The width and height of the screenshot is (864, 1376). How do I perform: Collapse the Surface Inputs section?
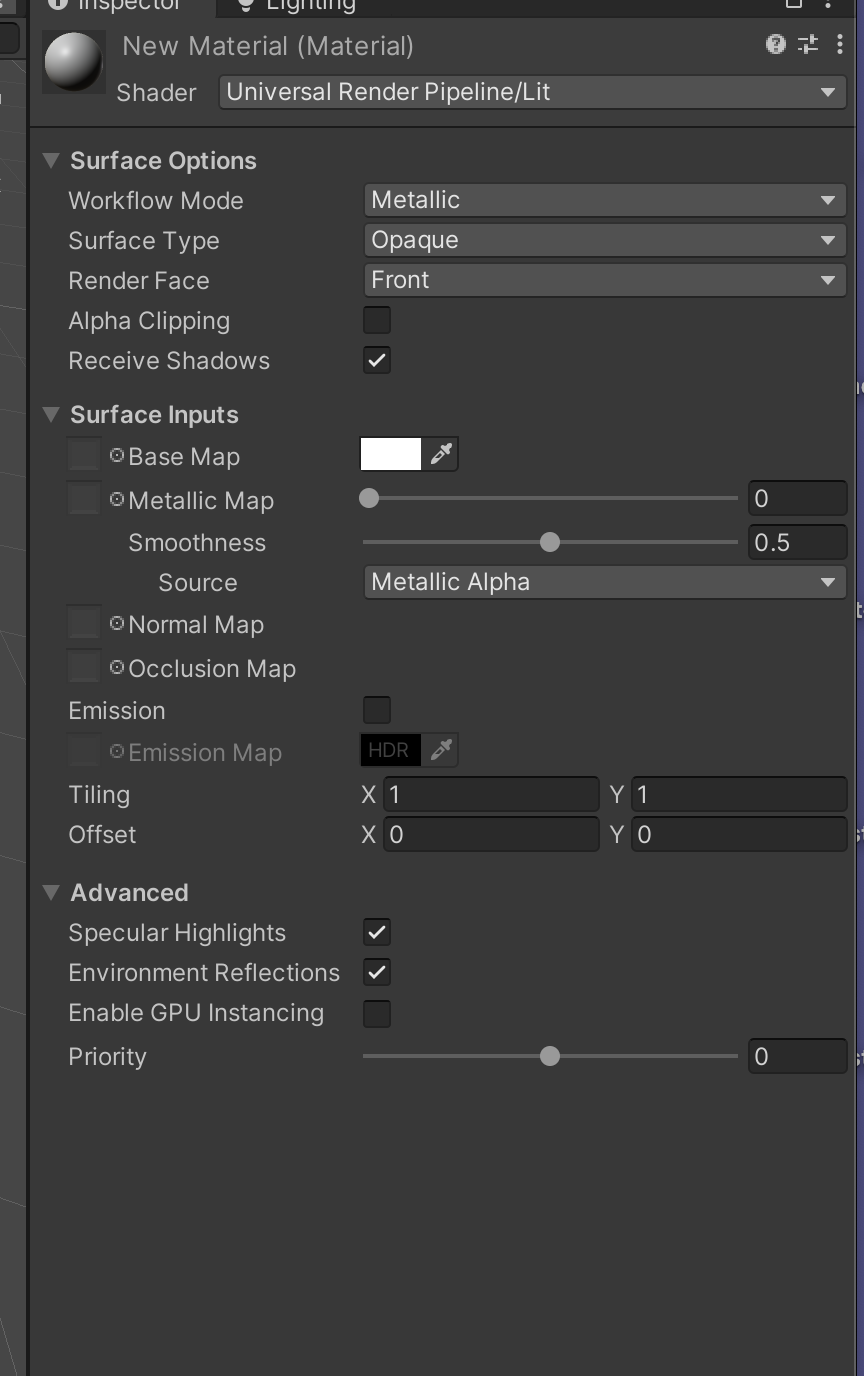click(52, 415)
